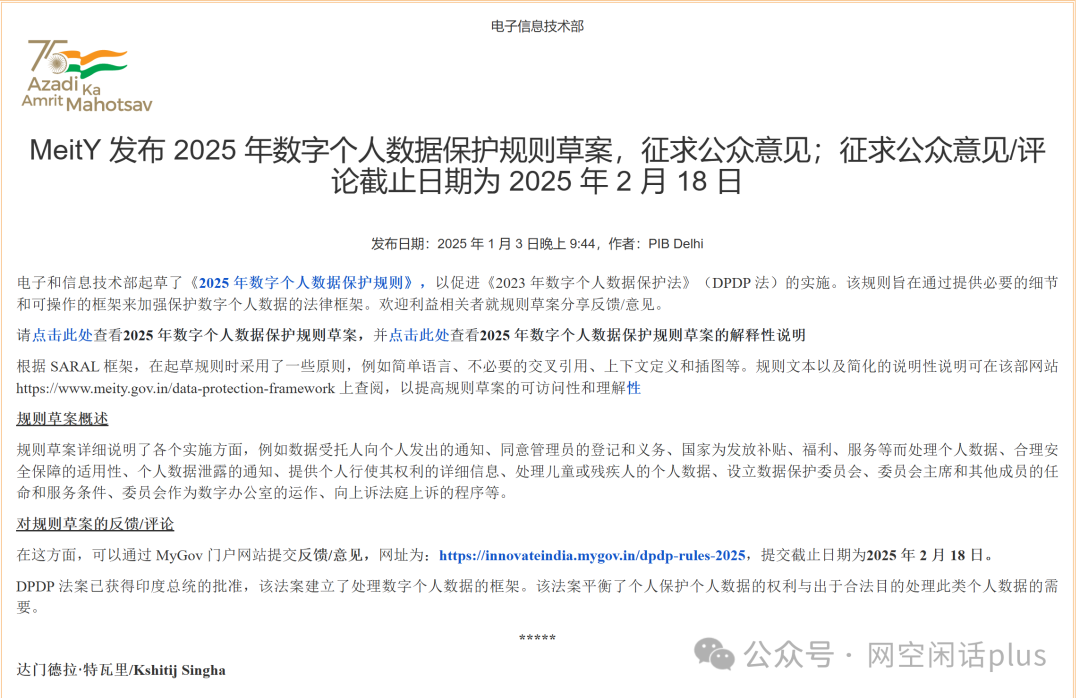Viewport: 1080px width, 698px height.
Task: Click the 电子信息技术部 header text
Action: tap(537, 26)
